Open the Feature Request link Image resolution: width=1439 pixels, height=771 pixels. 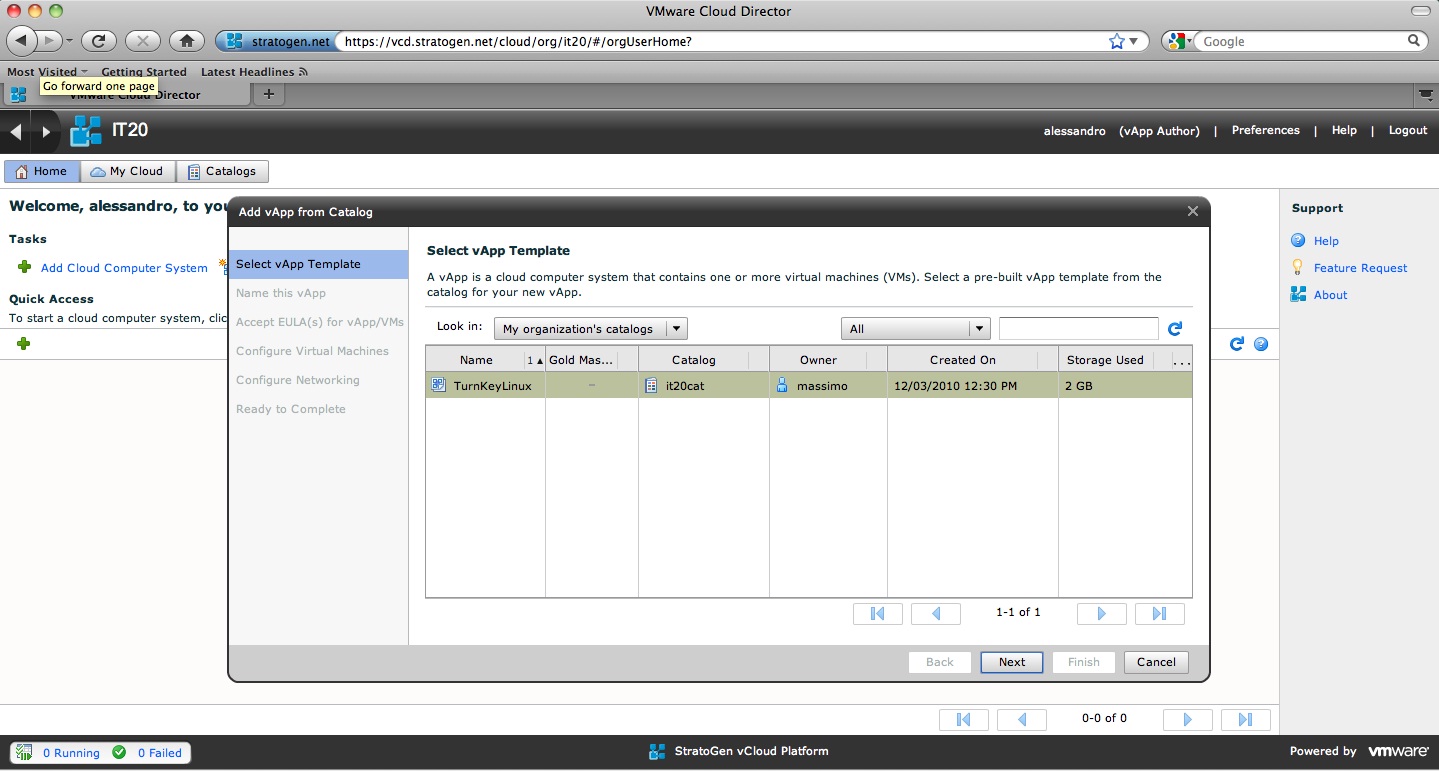(1360, 268)
